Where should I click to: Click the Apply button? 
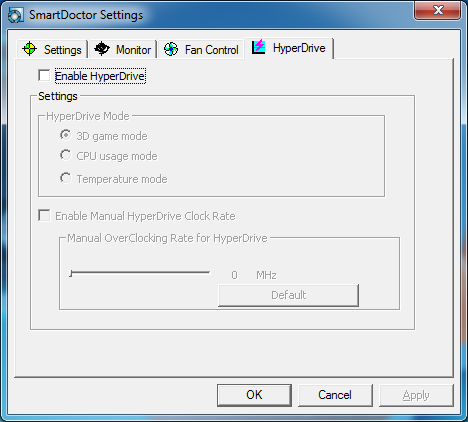pyautogui.click(x=416, y=395)
